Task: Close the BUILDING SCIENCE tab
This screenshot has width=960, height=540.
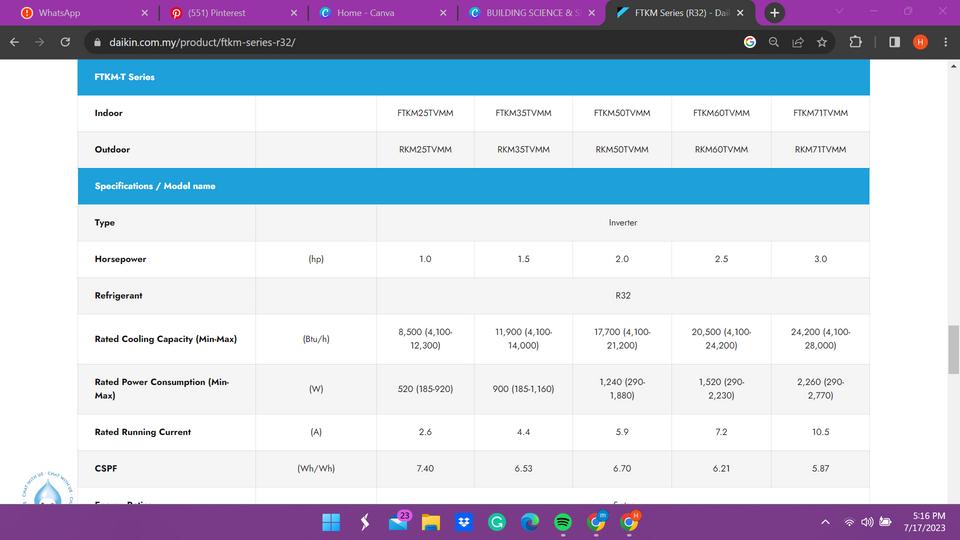Action: [591, 13]
